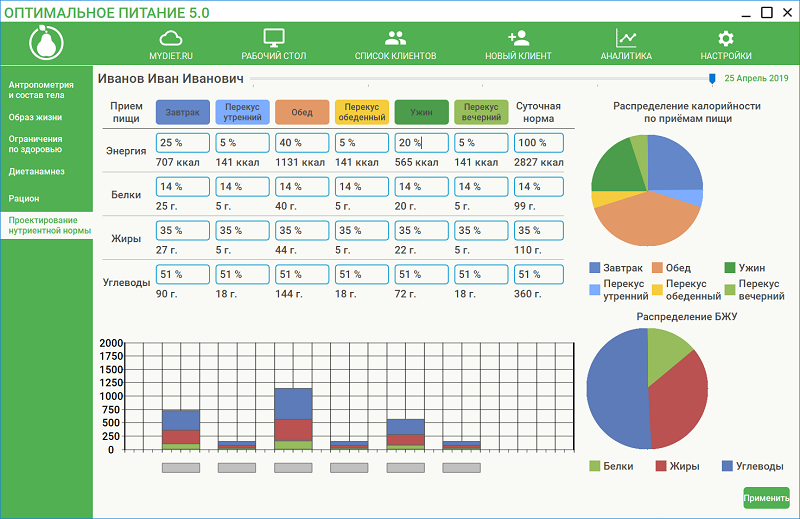Screen dimensions: 800x519
Task: Click the Перекус утренний meal button
Action: (242, 112)
